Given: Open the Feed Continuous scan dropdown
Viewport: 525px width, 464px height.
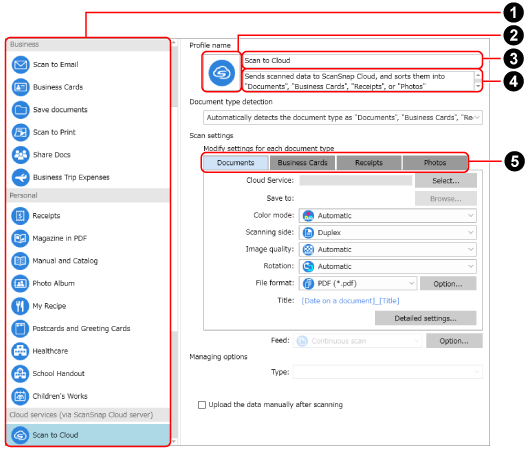Looking at the screenshot, I should point(357,341).
